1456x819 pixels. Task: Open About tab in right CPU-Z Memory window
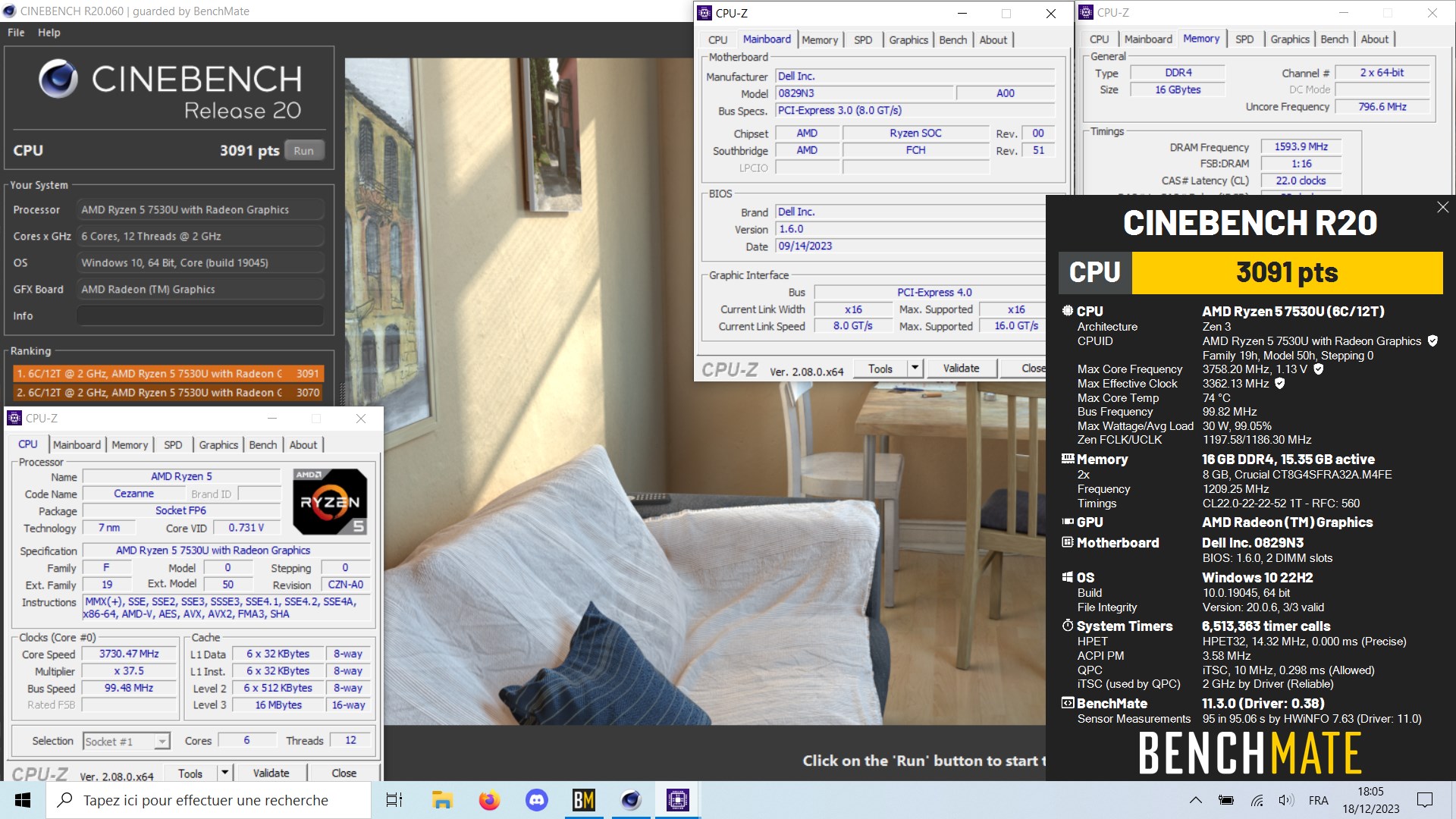pos(1375,39)
